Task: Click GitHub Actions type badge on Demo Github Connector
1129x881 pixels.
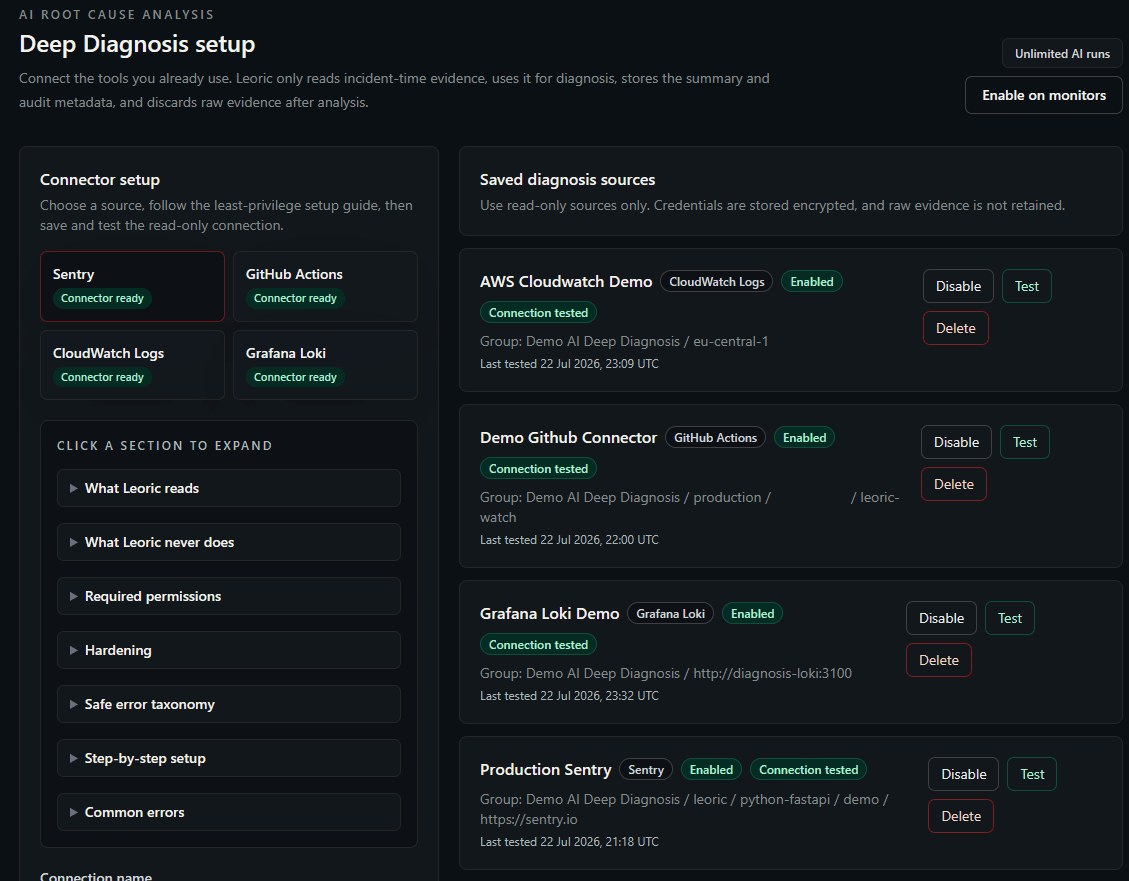Action: [x=715, y=438]
